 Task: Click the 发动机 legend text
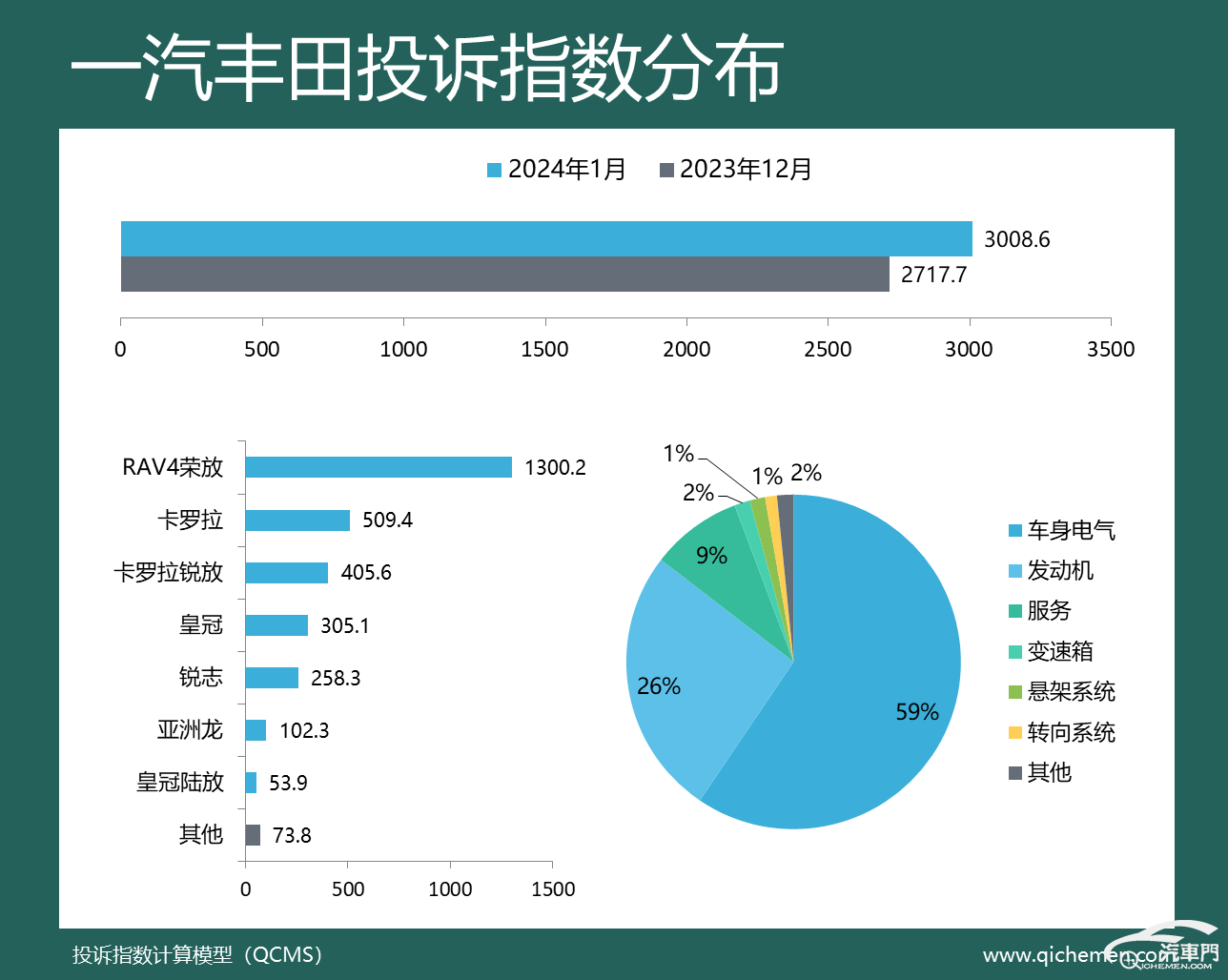1060,571
